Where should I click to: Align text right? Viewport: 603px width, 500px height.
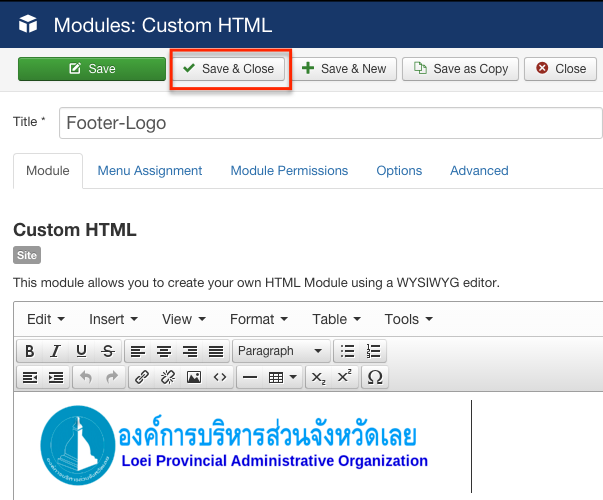coord(190,351)
